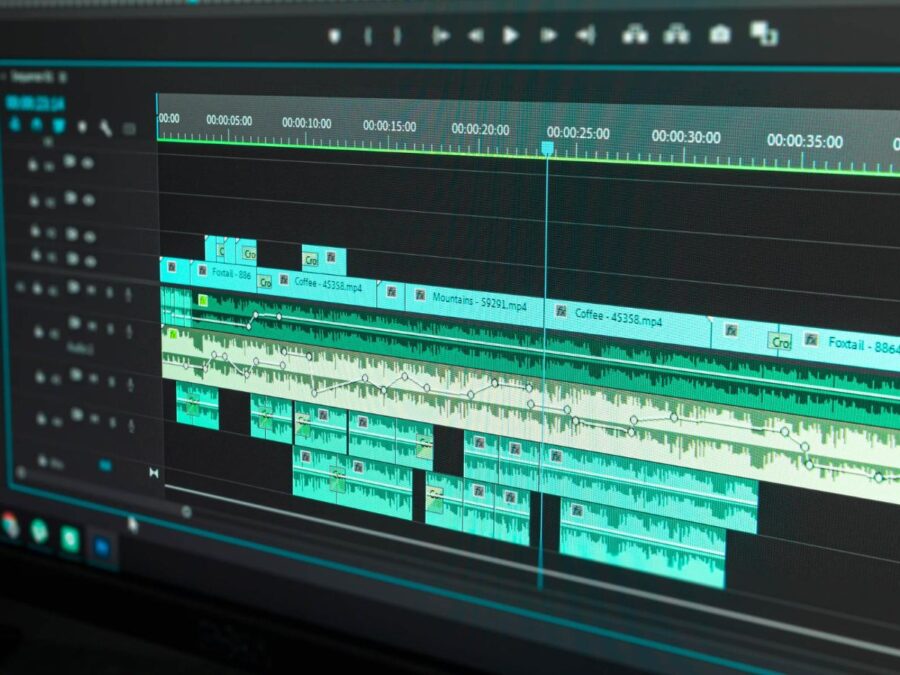
Task: Toggle the captions track options icon
Action: pyautogui.click(x=129, y=129)
